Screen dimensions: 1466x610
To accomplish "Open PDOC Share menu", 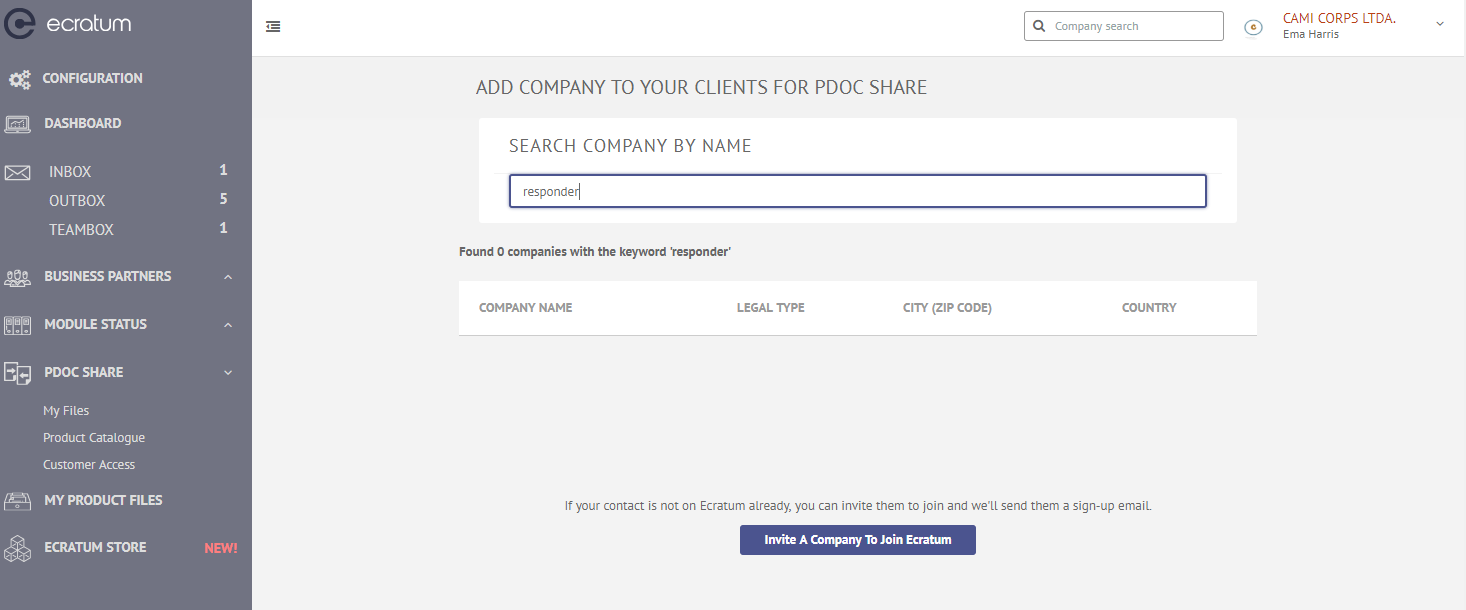I will pos(84,372).
